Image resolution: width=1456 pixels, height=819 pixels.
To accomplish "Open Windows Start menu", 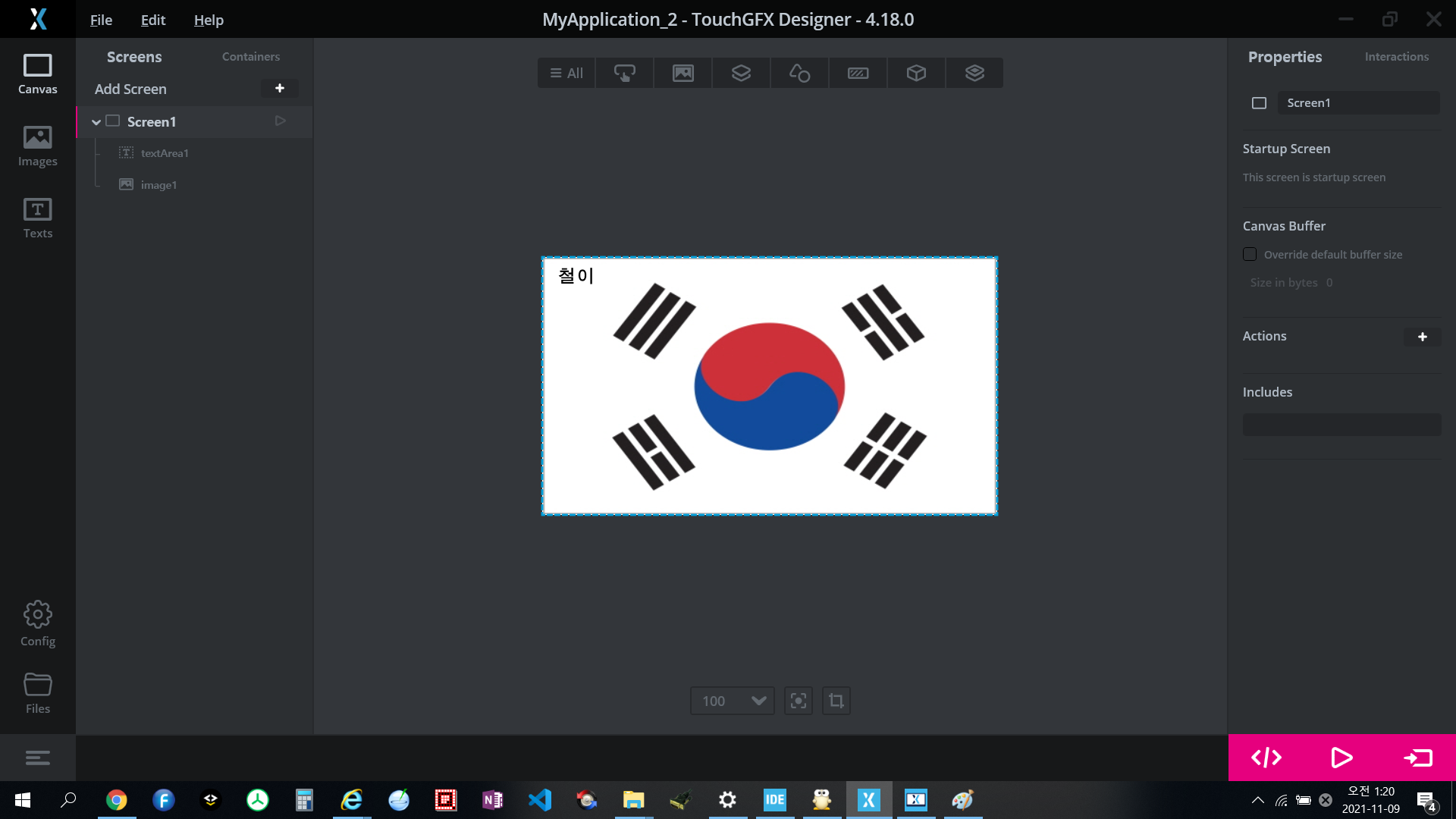I will pyautogui.click(x=23, y=800).
